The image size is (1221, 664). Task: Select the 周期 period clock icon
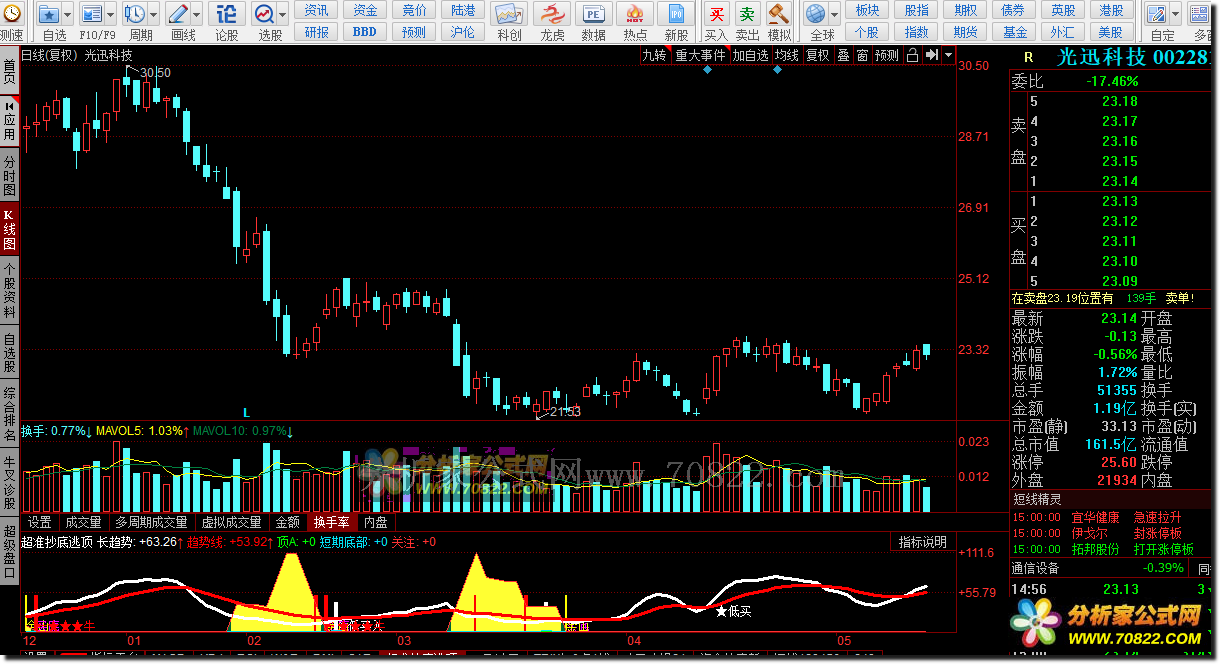[134, 14]
